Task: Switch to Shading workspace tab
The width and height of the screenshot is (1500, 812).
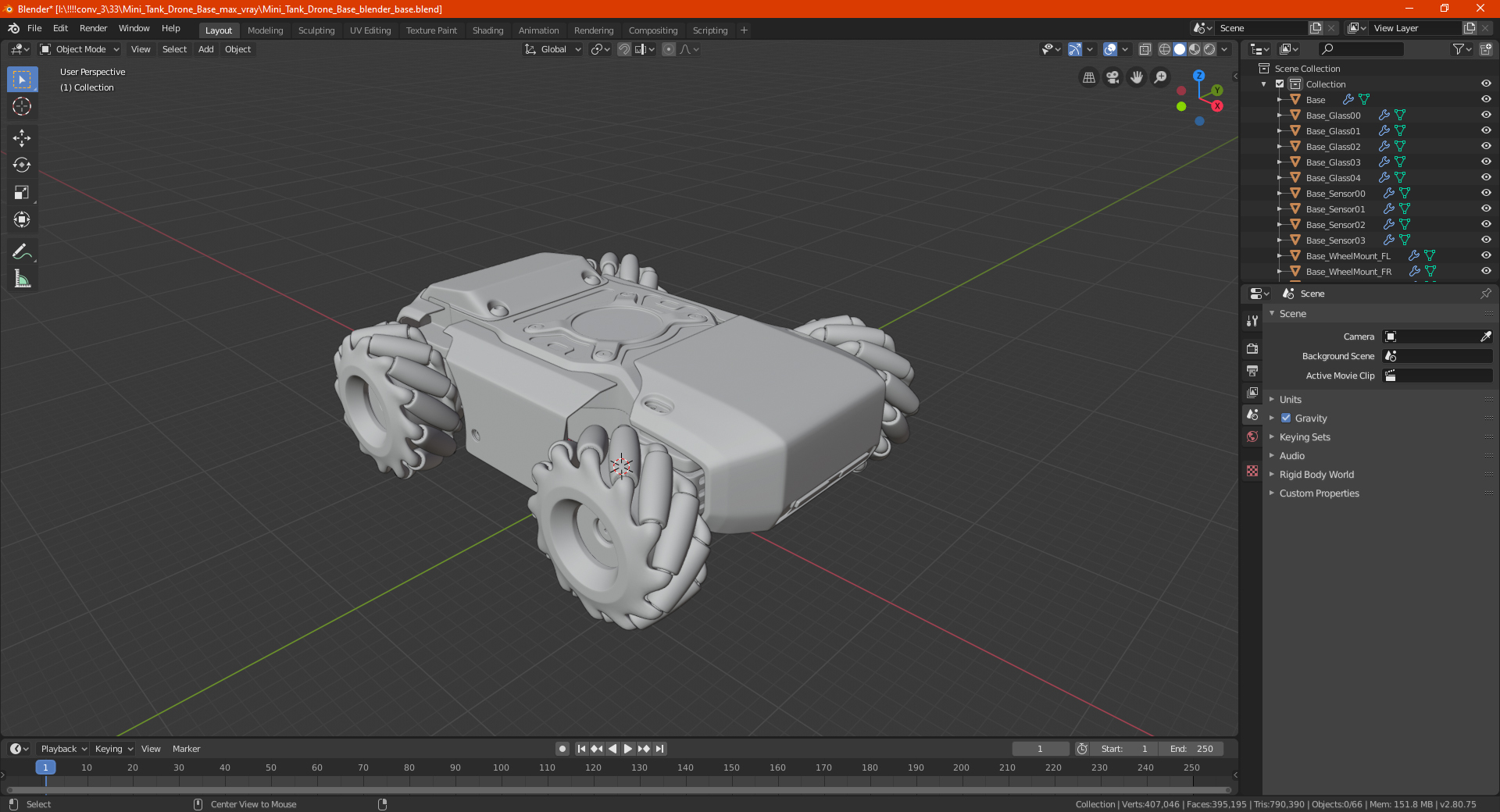Action: (487, 30)
